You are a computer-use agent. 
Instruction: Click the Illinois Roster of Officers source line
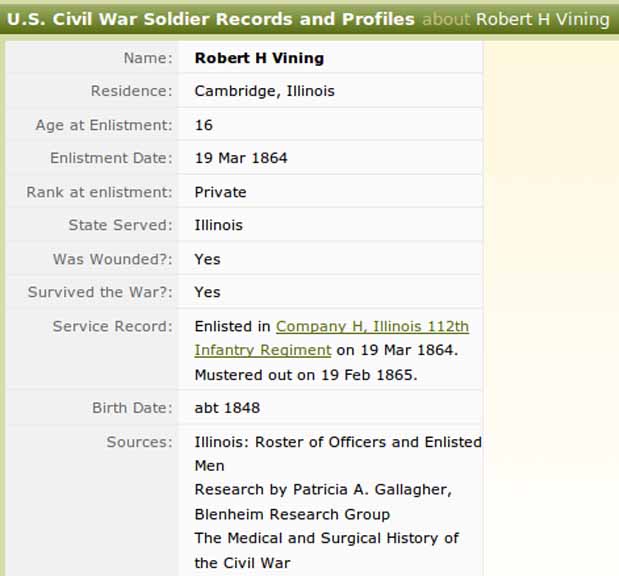(337, 442)
